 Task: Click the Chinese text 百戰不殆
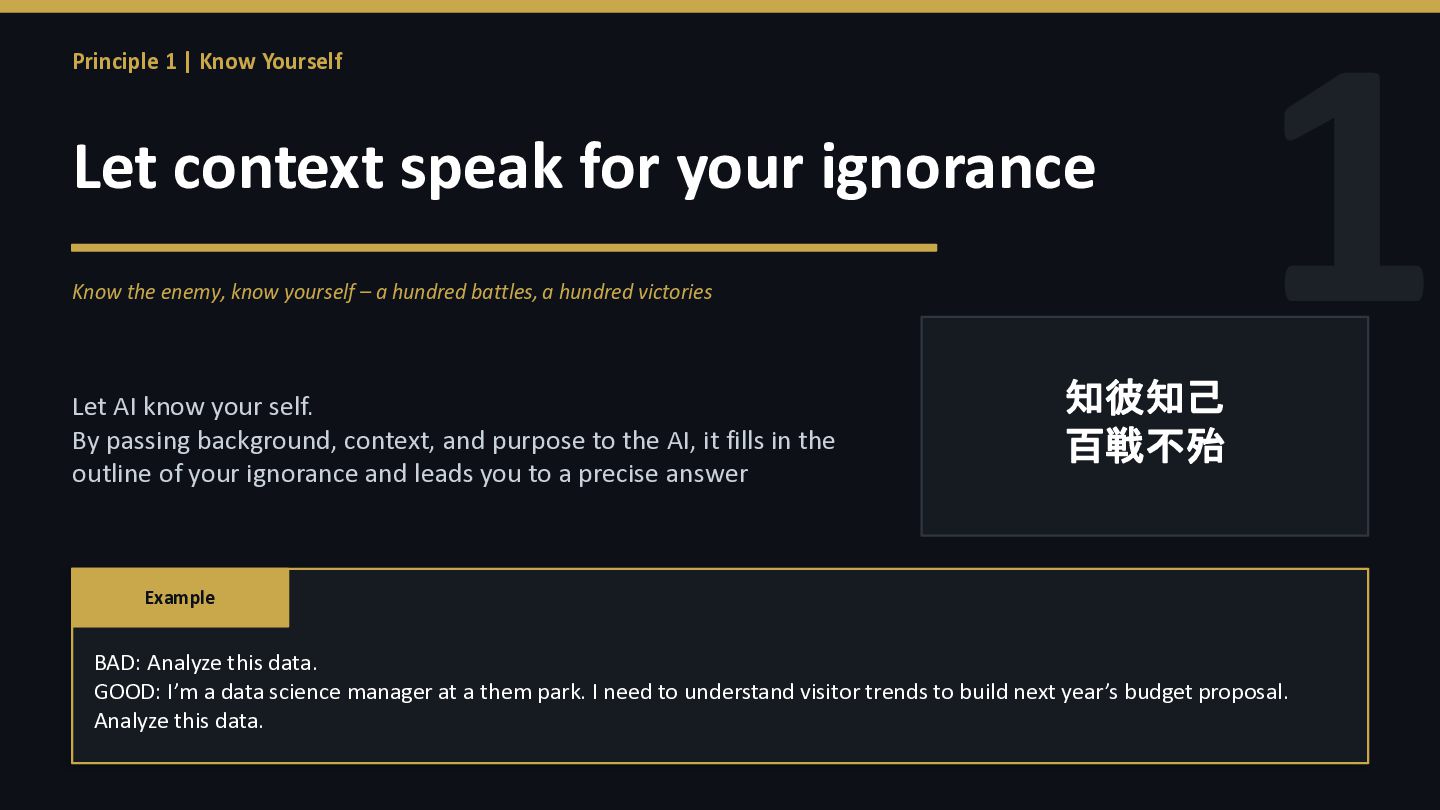pos(1144,446)
